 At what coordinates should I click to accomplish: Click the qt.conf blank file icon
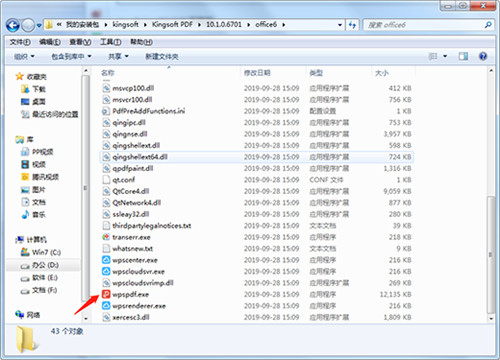coord(106,180)
